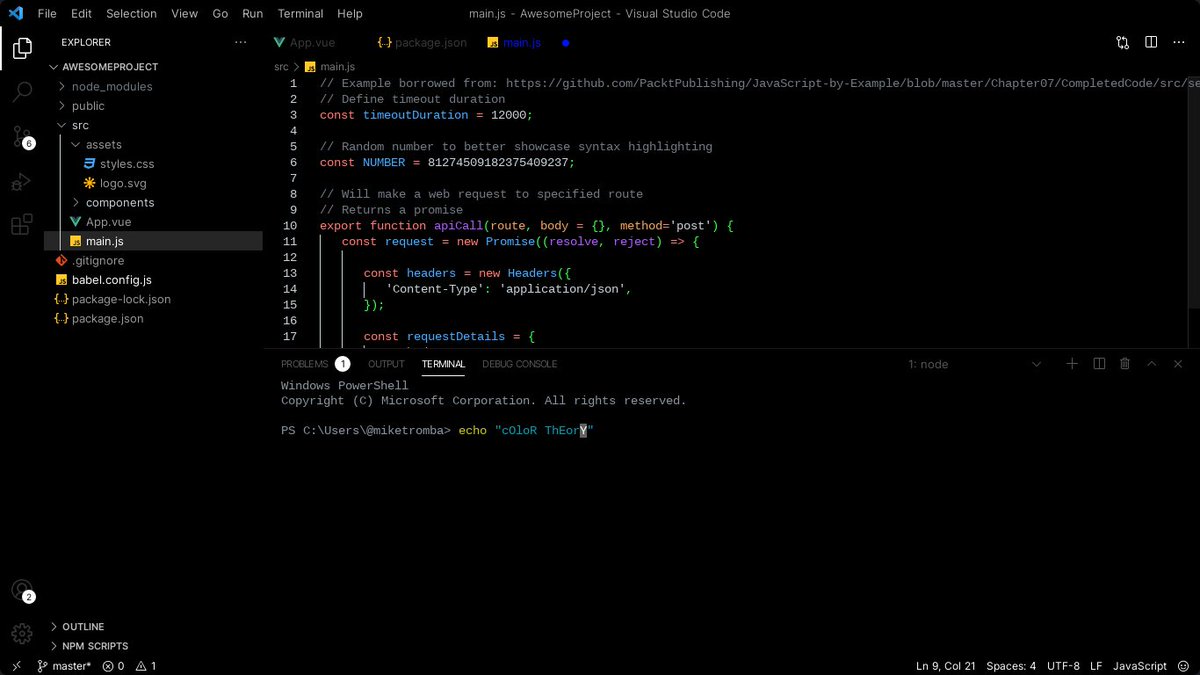Viewport: 1200px width, 675px height.
Task: Close the terminal panel
Action: [x=1179, y=364]
